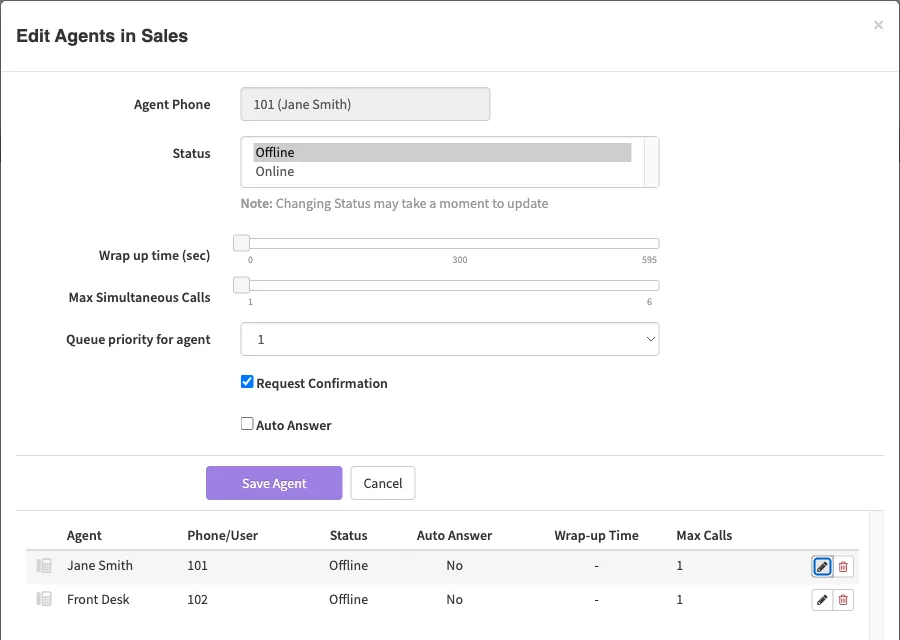The image size is (900, 640).
Task: Click the 6 mark on max calls slider
Action: coord(649,302)
